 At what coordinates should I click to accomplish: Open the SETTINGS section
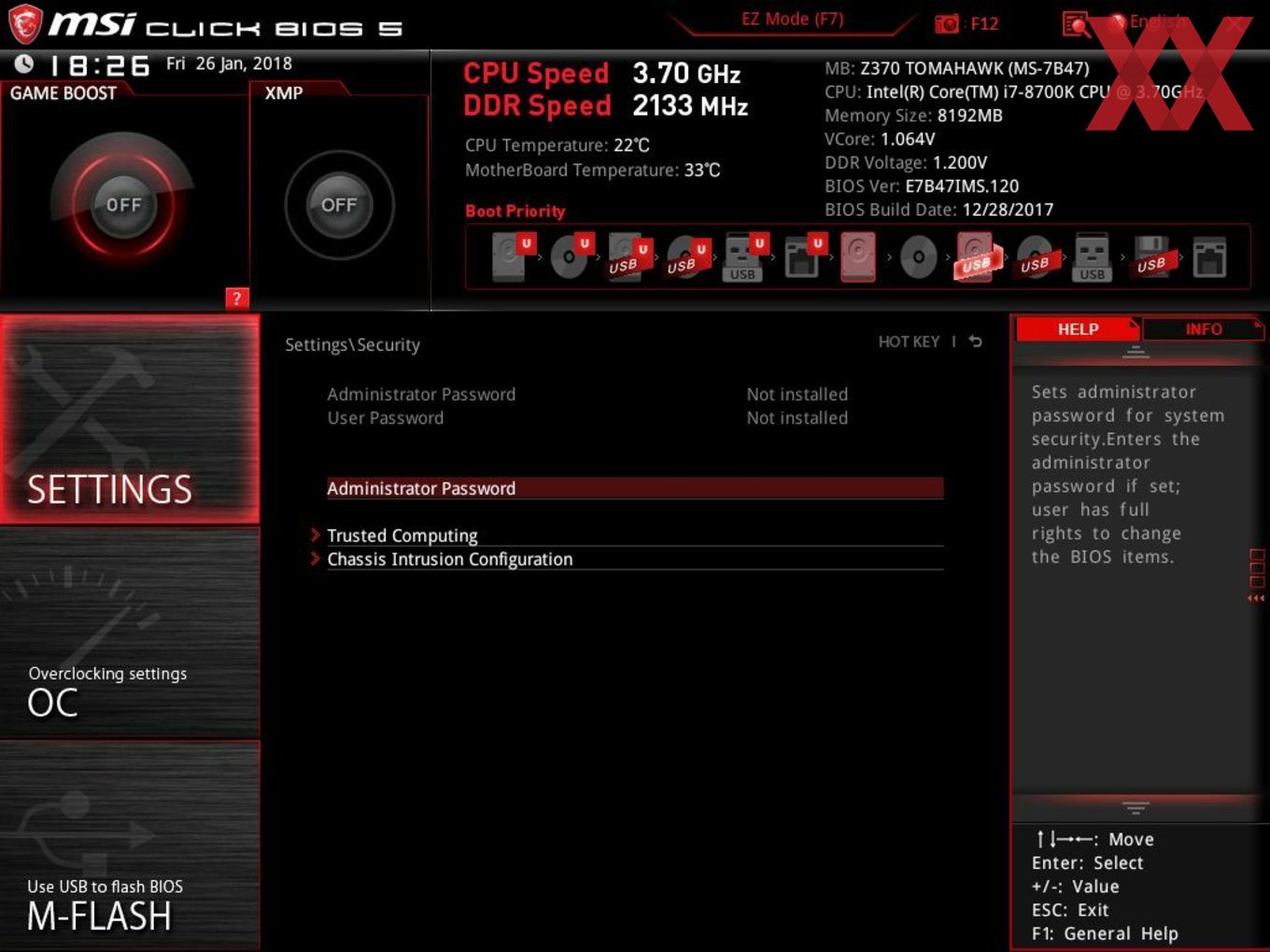[130, 419]
